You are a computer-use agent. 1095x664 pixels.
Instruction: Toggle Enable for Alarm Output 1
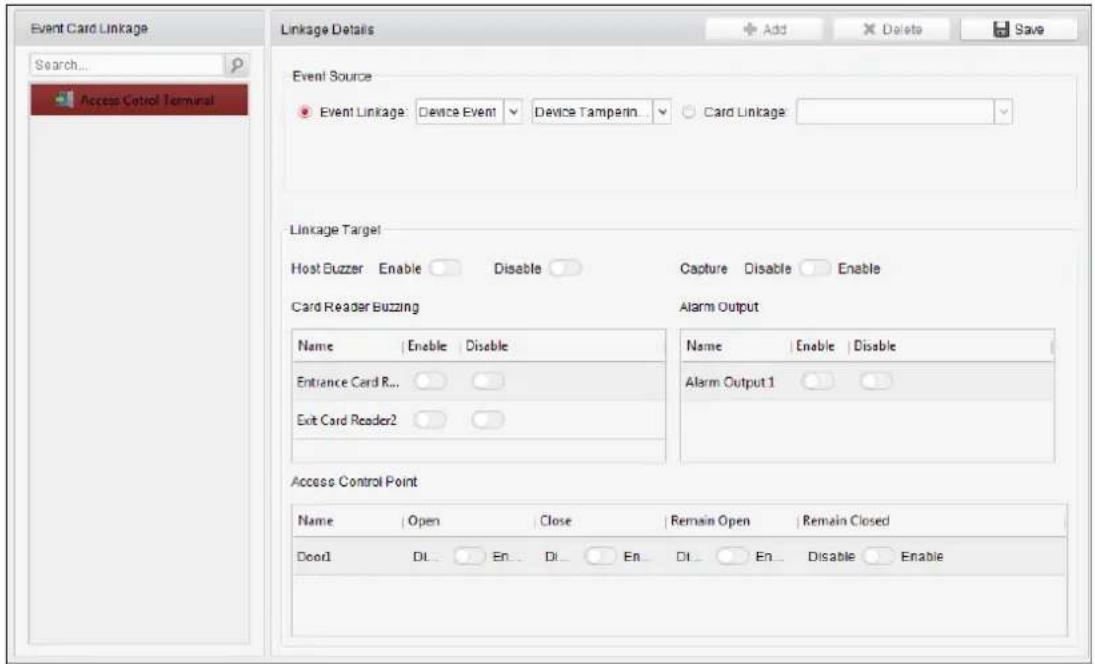(x=818, y=381)
